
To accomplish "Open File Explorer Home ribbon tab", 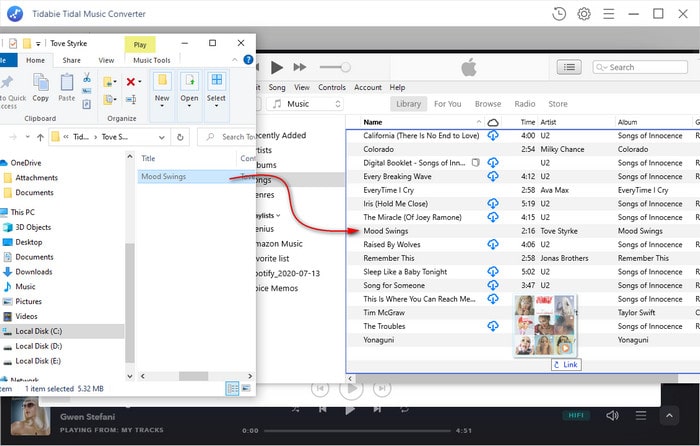I will pyautogui.click(x=35, y=60).
